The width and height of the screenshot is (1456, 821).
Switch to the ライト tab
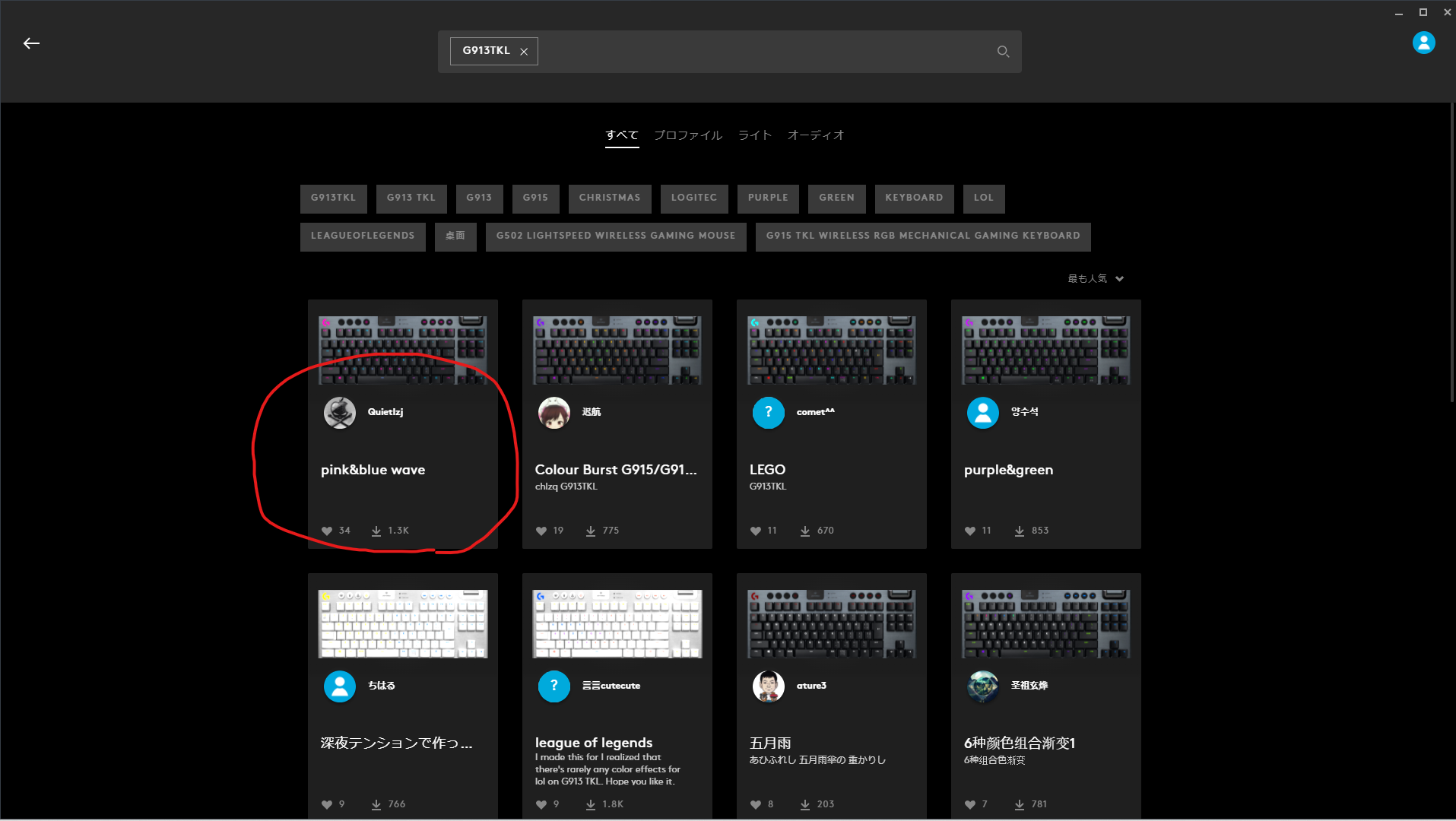click(x=753, y=135)
